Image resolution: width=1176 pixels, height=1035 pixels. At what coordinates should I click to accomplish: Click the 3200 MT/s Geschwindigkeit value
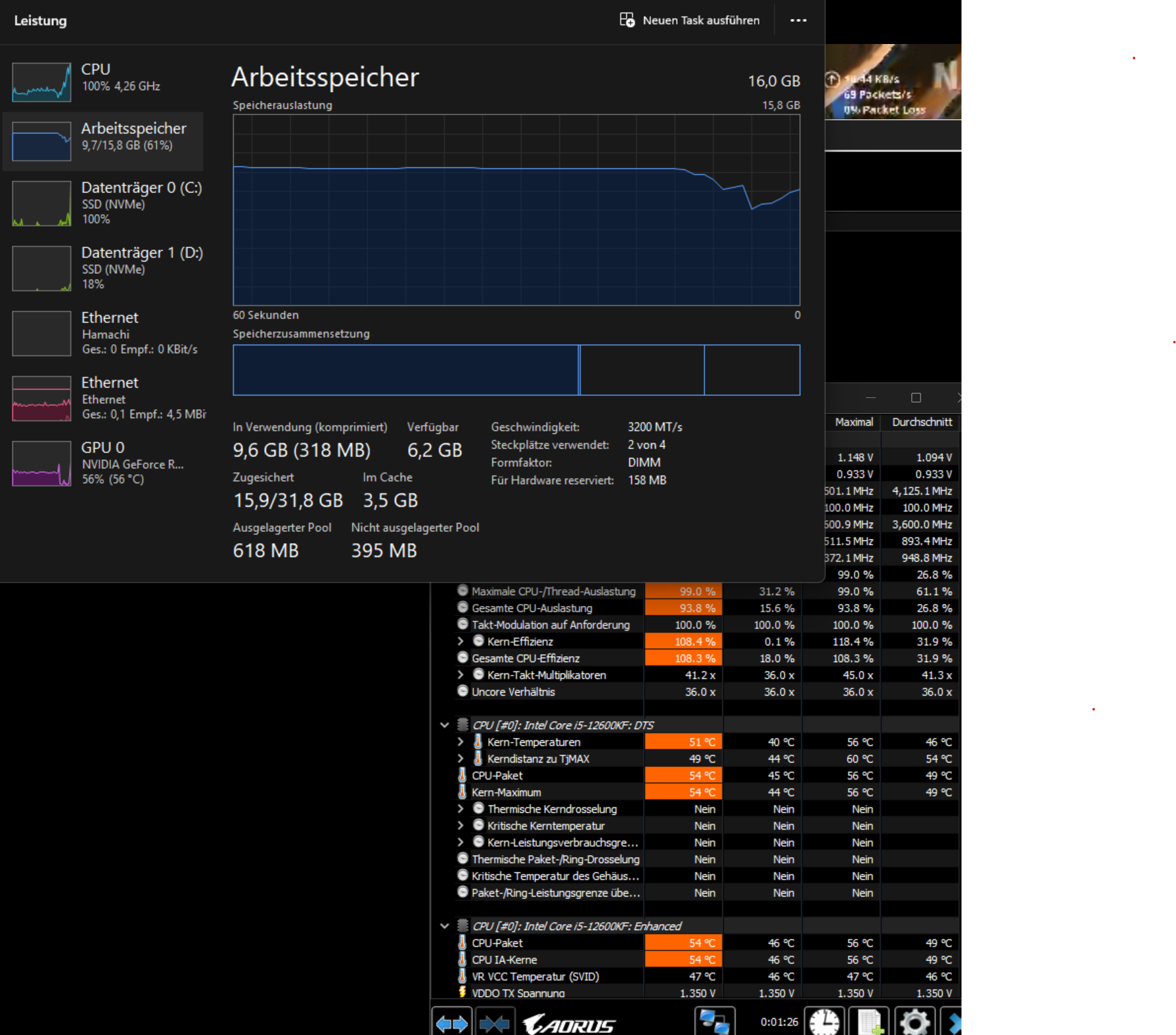[654, 427]
